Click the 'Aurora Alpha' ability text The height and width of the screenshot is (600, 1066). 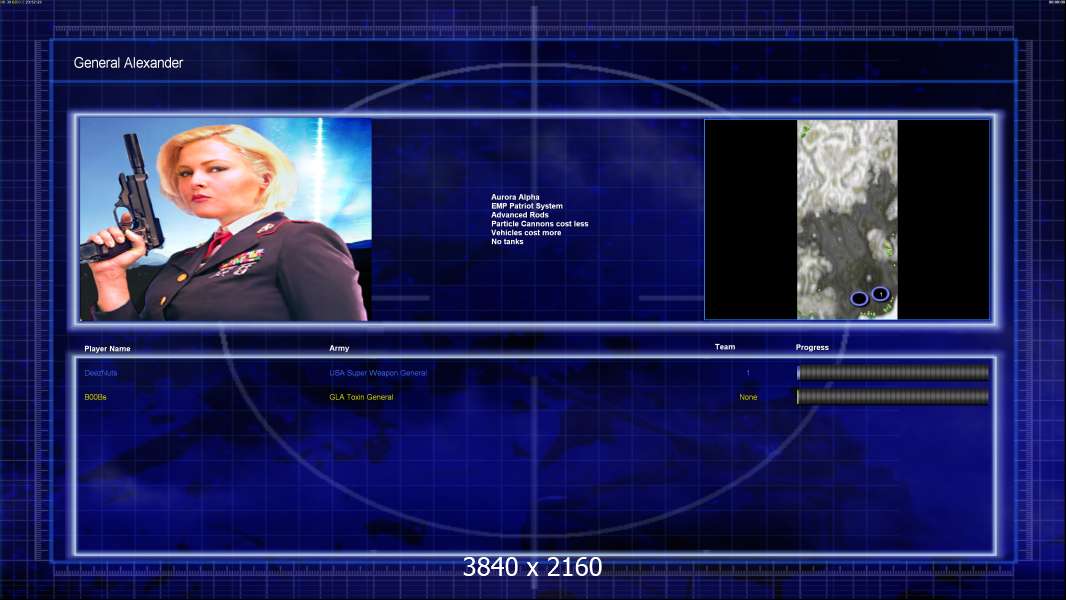click(x=515, y=197)
